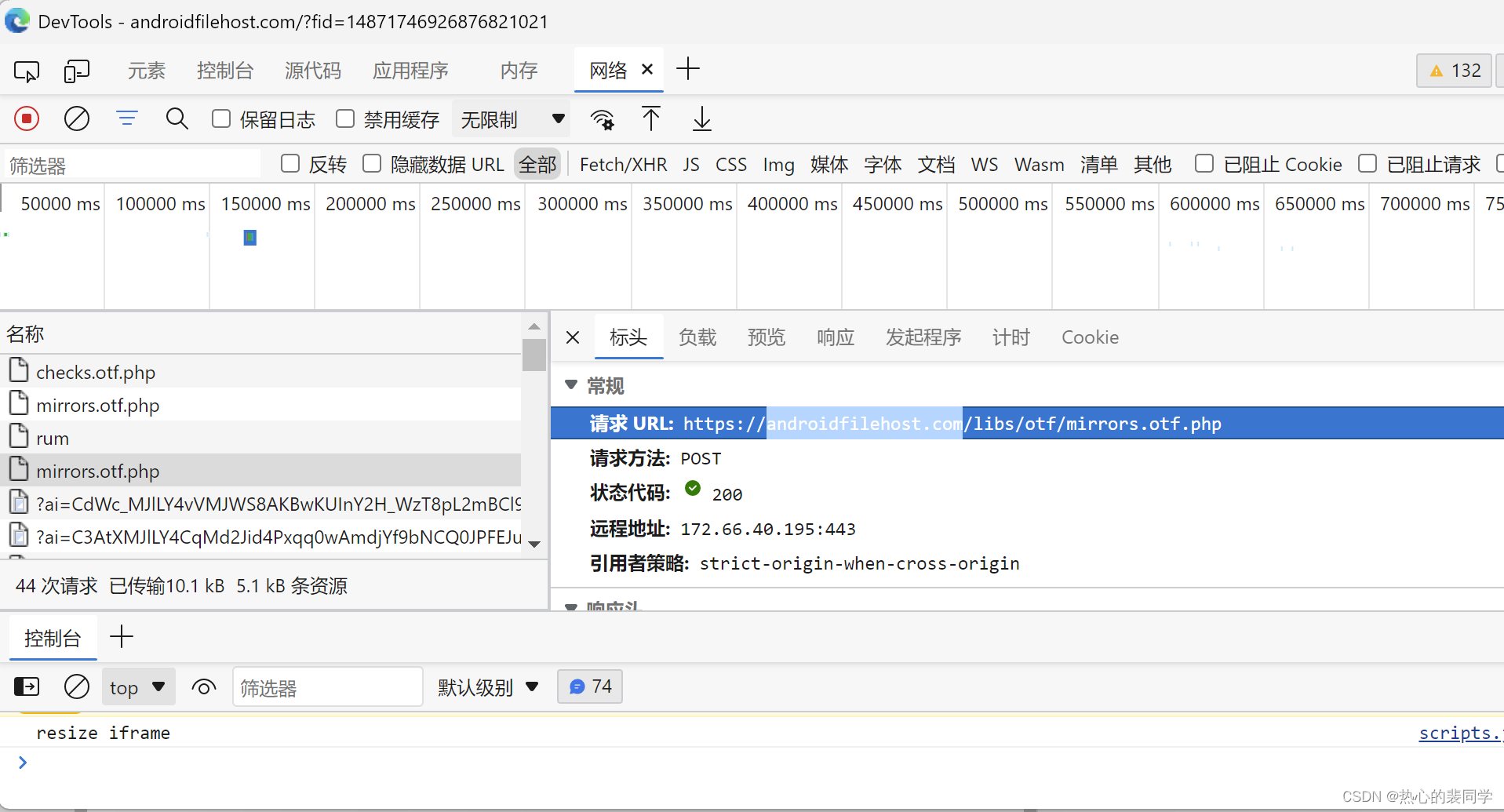Enable the 保留日志 checkbox
Viewport: 1504px width, 812px height.
coord(221,118)
